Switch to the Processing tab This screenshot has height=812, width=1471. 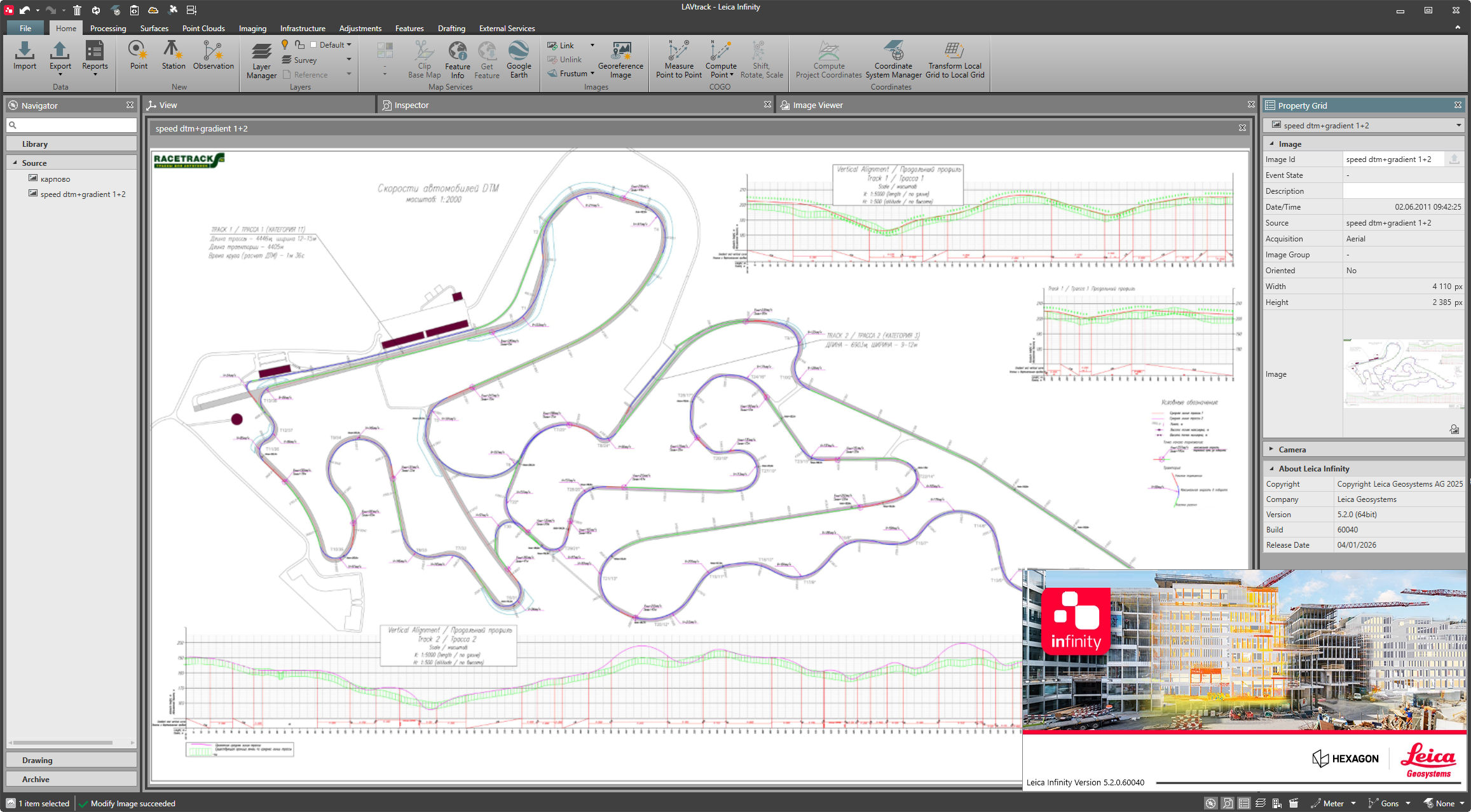108,28
